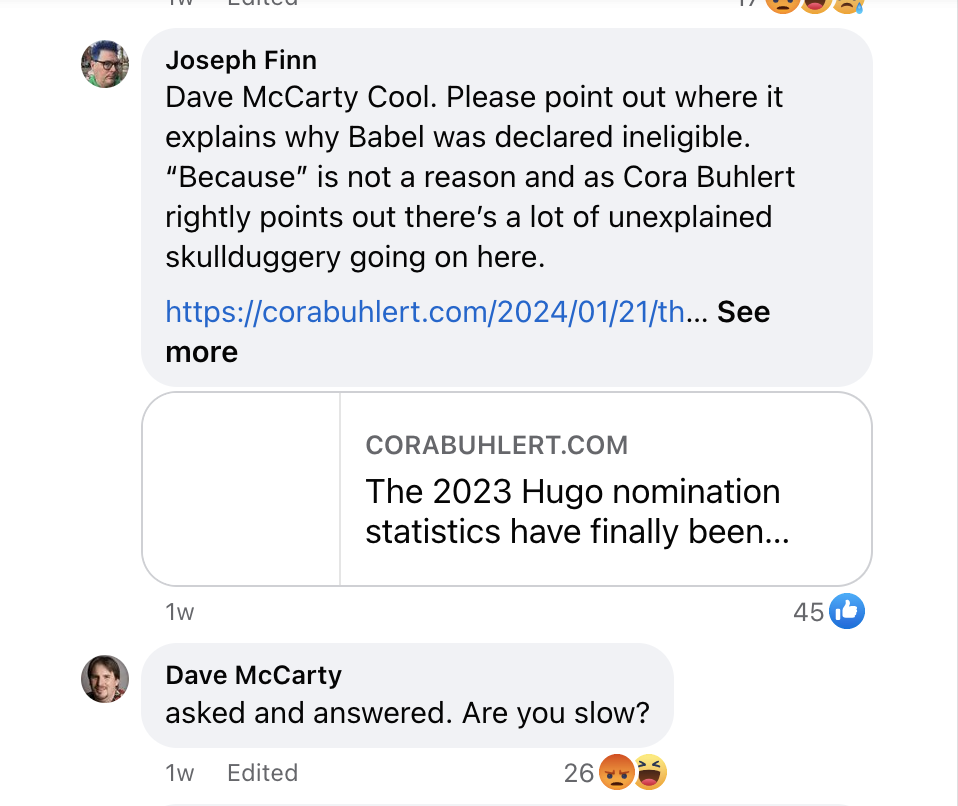Show who reacted via the 45 count
Screen dimensions: 958x806
(x=808, y=612)
